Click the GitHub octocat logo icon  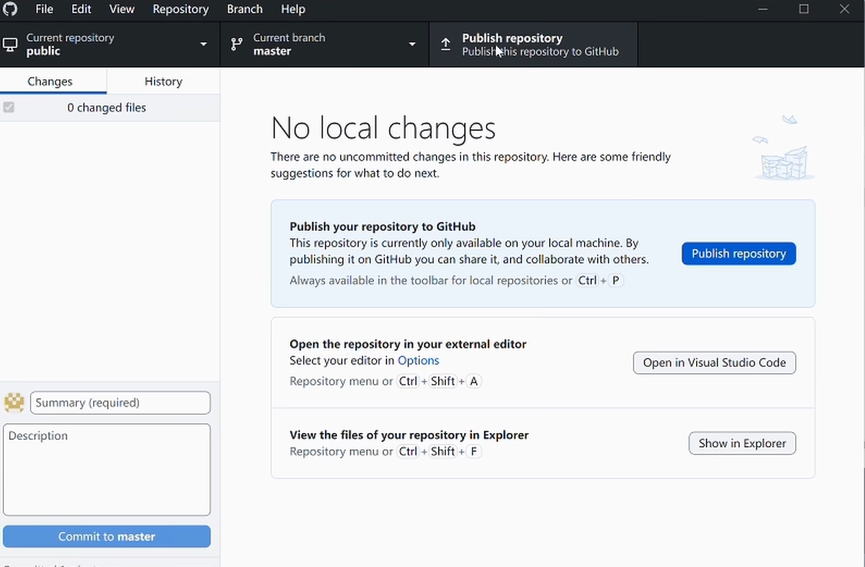point(10,9)
